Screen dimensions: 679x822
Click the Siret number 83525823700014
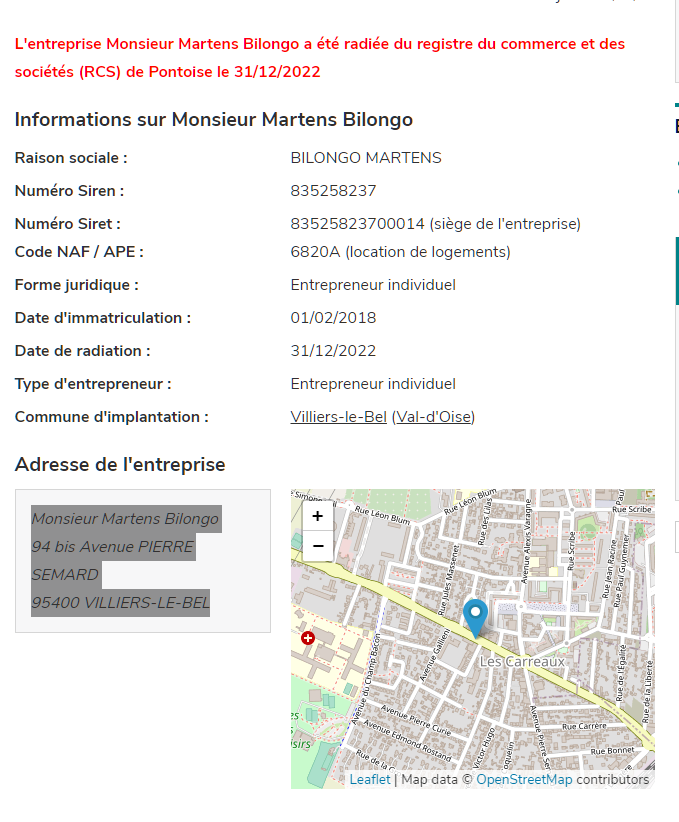coord(357,224)
